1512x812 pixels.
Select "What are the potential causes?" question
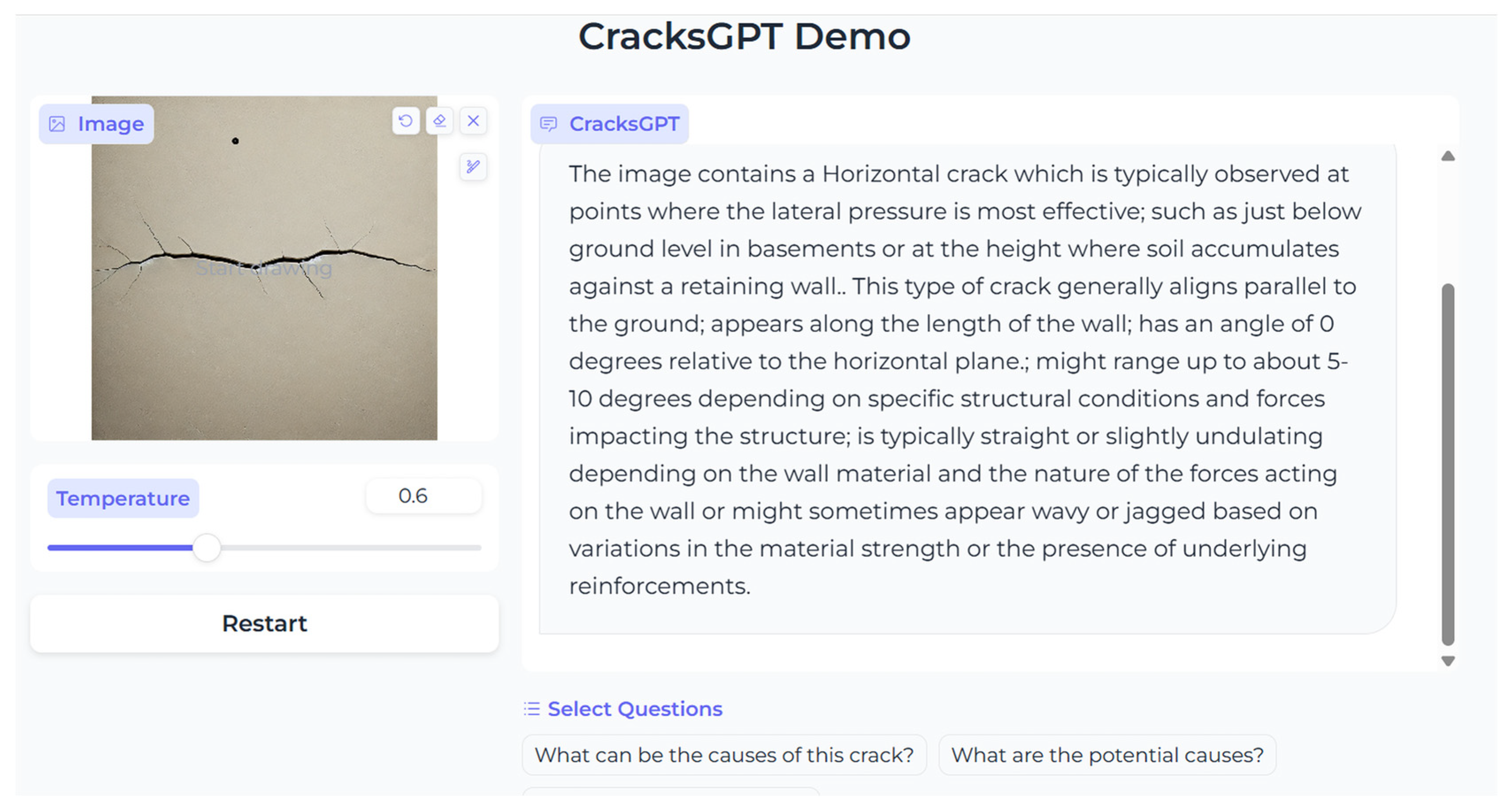coord(1106,755)
